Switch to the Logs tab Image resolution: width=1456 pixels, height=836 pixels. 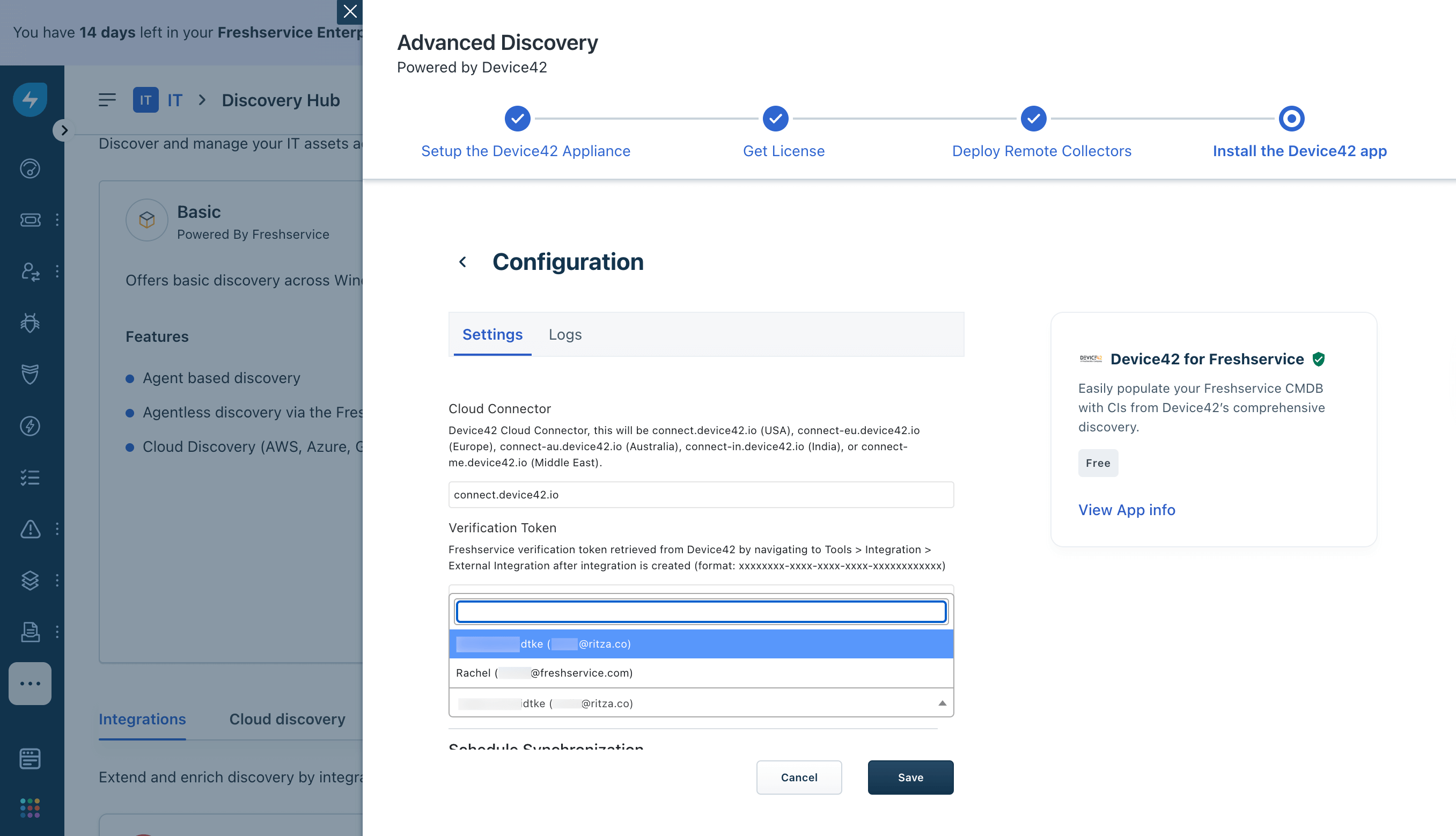coord(565,334)
